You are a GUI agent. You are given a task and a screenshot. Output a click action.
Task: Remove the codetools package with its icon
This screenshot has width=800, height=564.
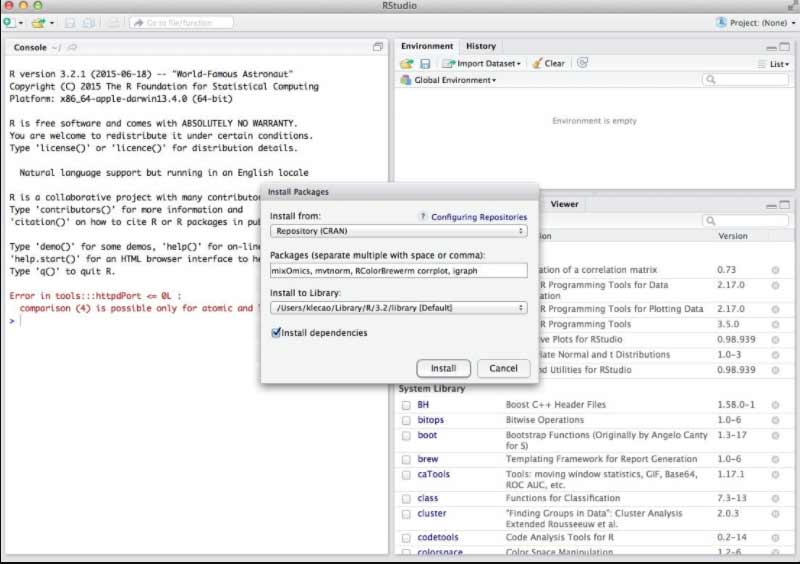click(775, 537)
